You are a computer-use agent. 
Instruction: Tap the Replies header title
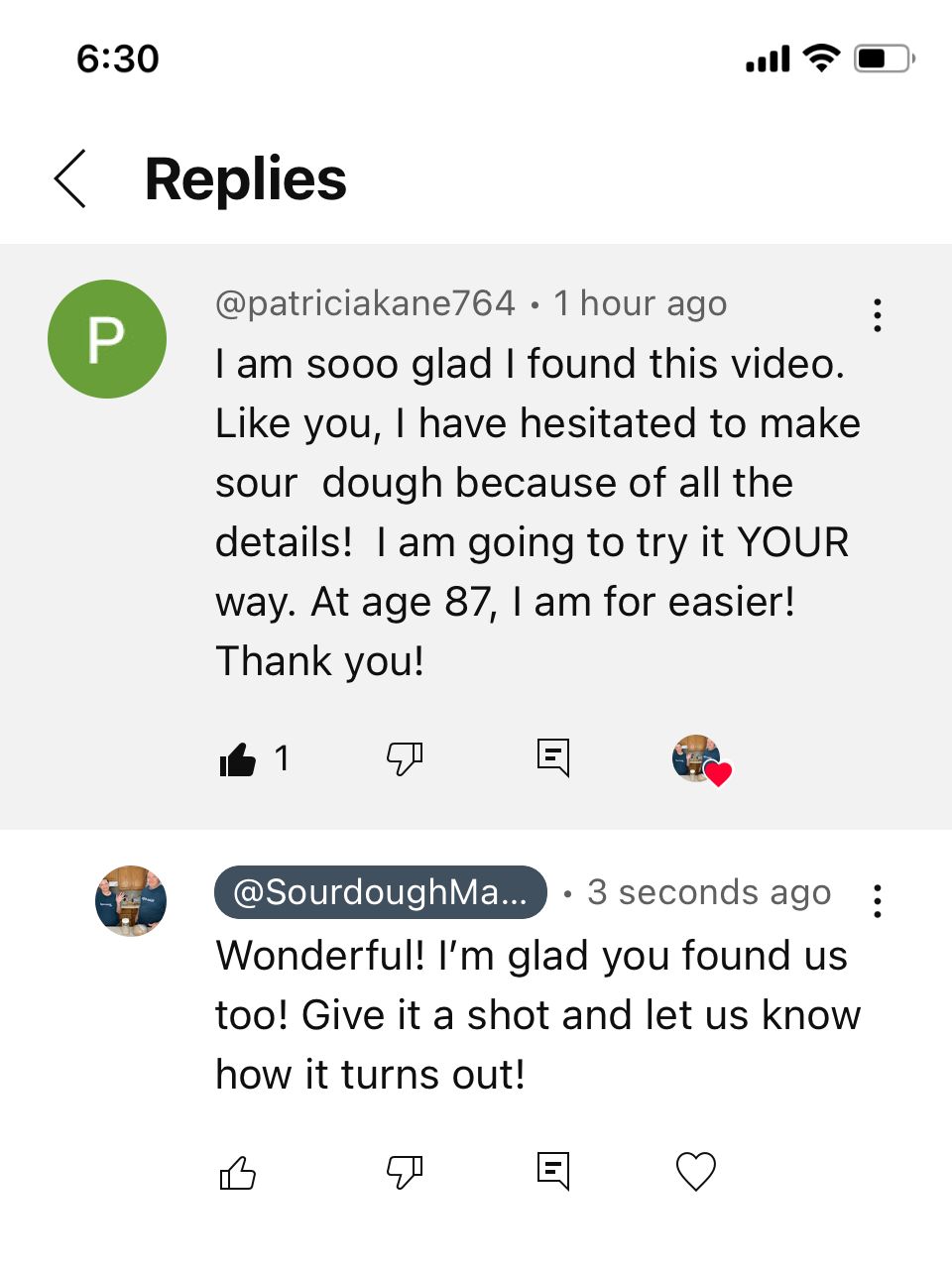pos(246,179)
